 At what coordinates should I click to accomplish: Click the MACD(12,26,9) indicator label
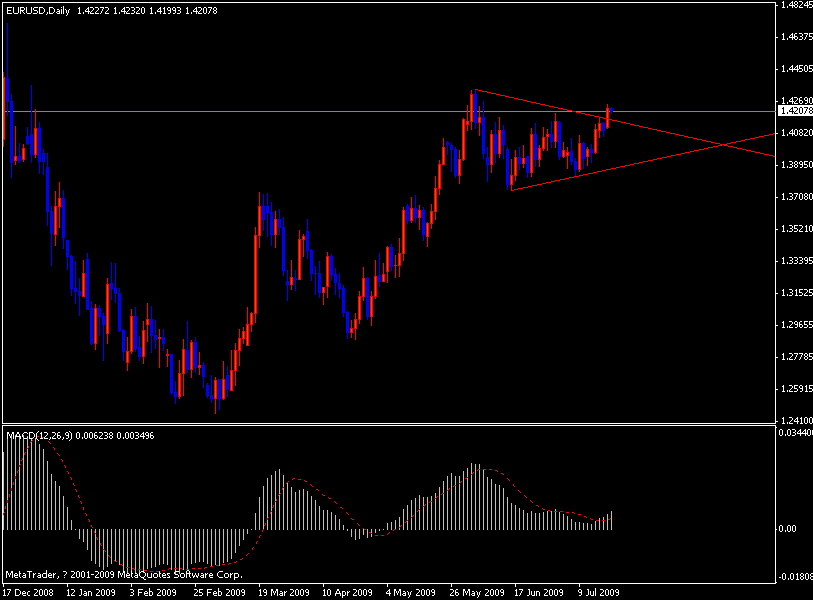click(39, 436)
